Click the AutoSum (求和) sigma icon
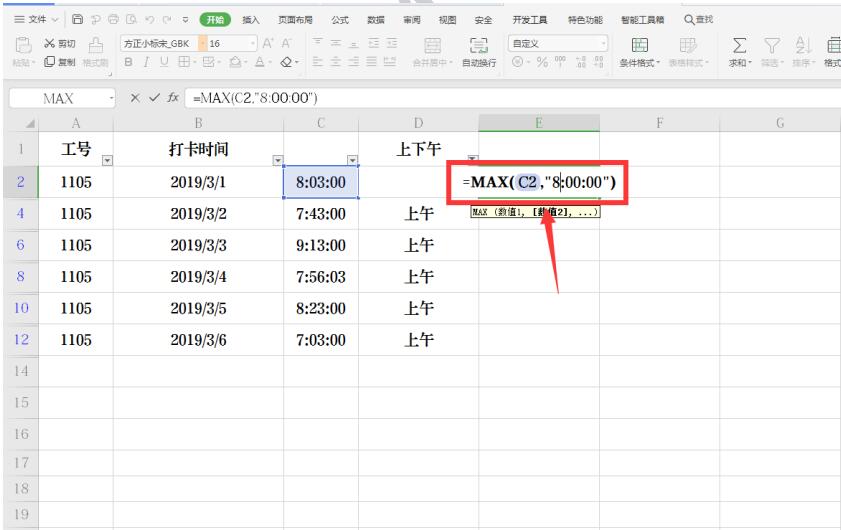 739,46
